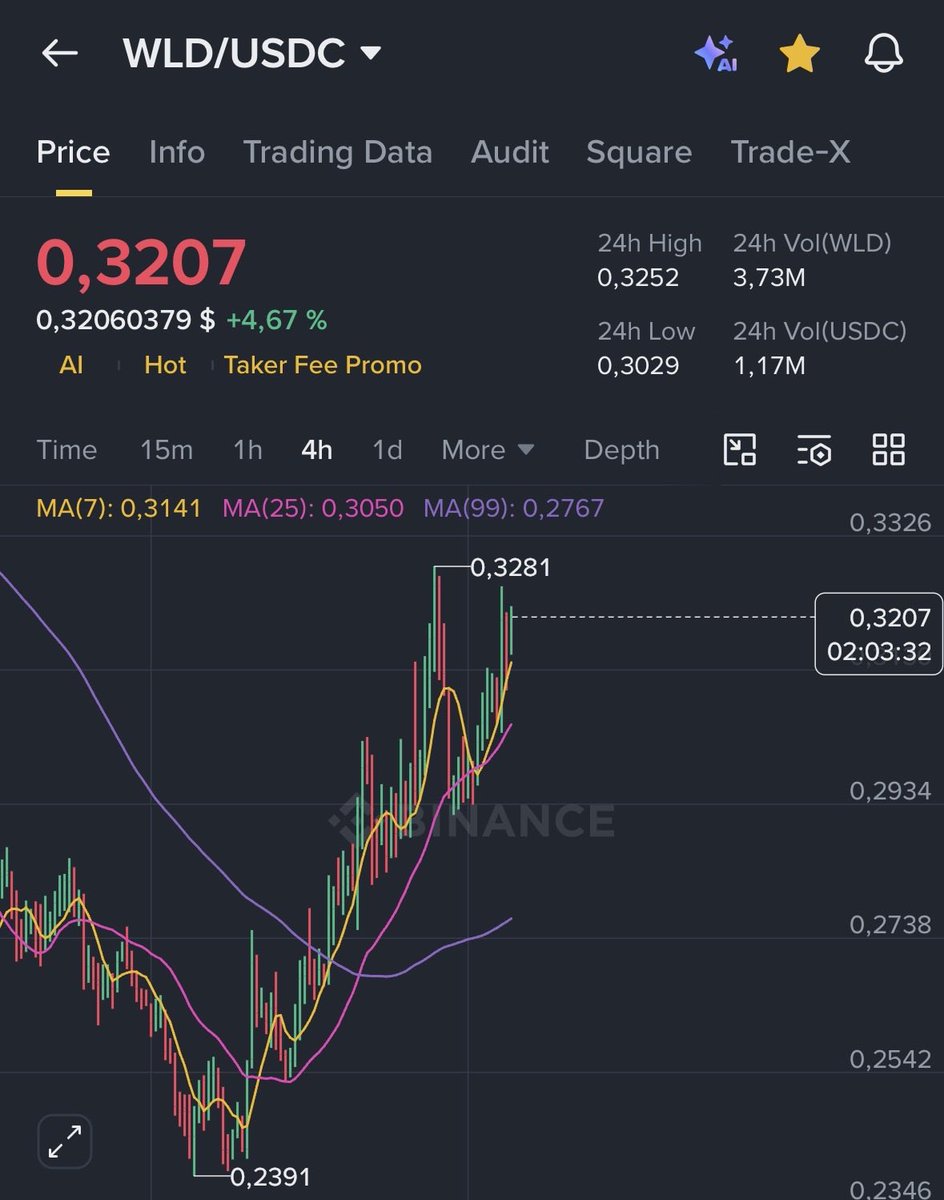Image resolution: width=944 pixels, height=1200 pixels.
Task: Click the 0,3326 price axis label
Action: [890, 522]
